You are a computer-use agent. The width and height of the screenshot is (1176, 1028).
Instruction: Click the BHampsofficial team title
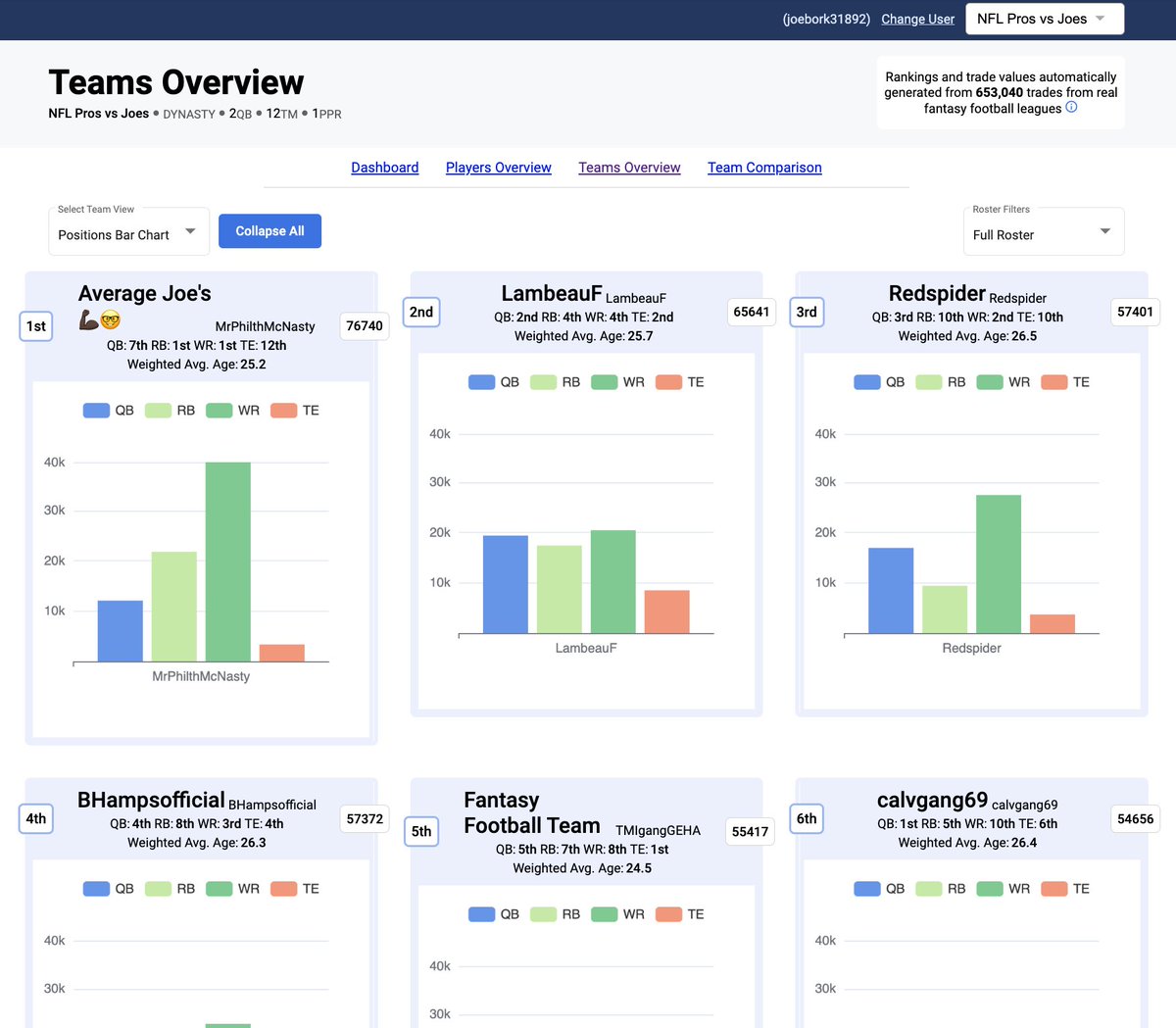[151, 800]
